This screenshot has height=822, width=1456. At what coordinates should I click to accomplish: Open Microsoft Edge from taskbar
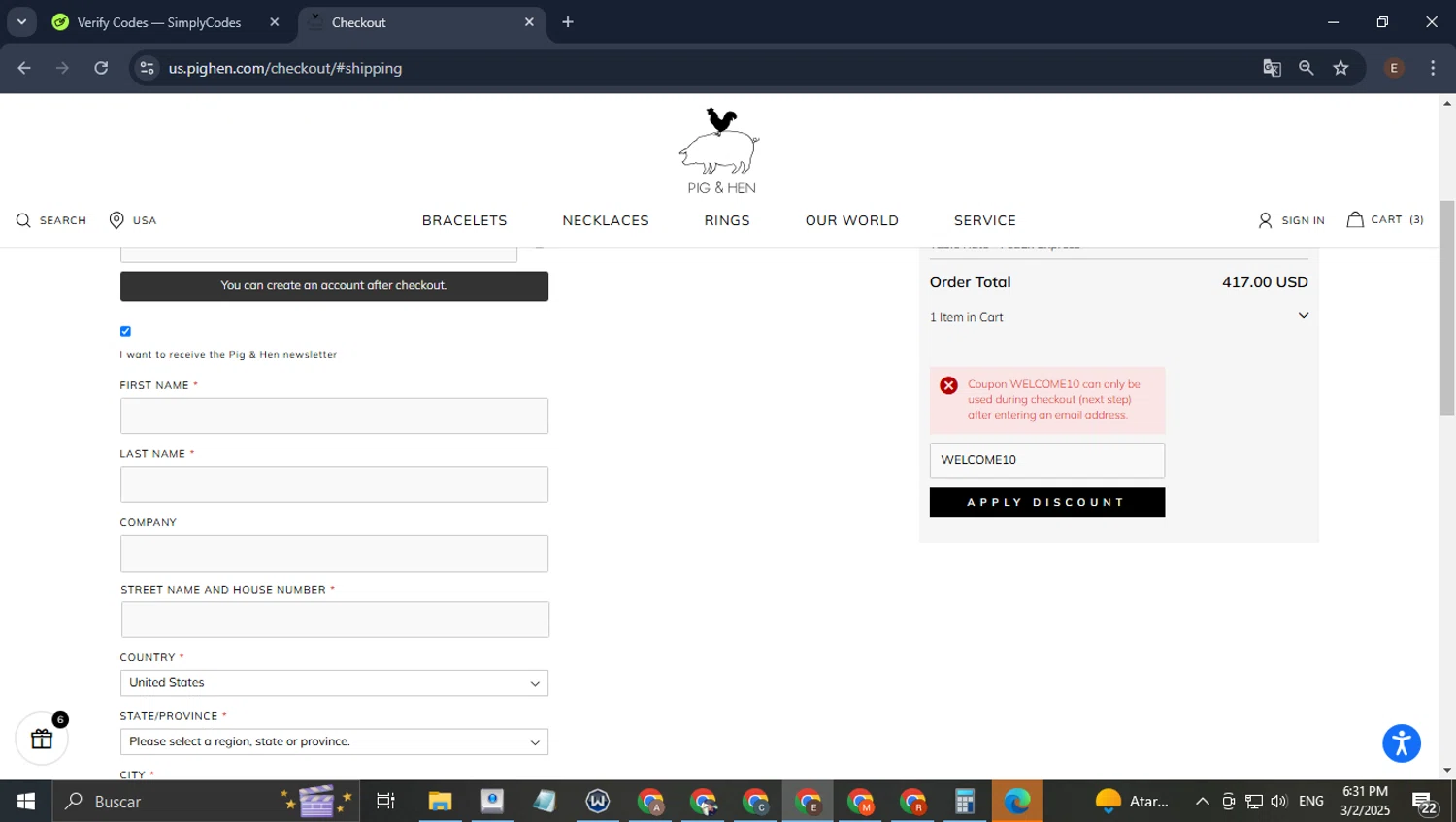point(1016,802)
